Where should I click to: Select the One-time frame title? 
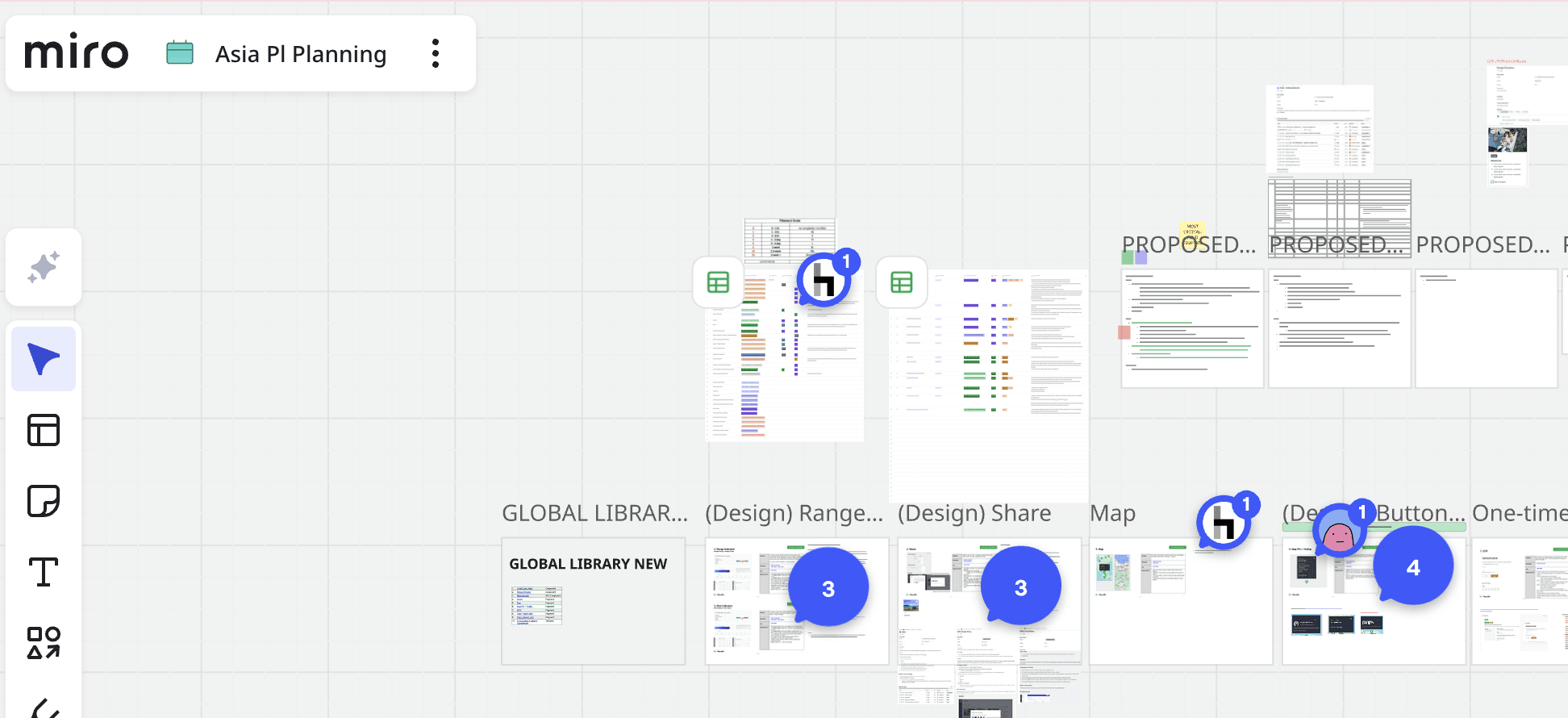tap(1520, 513)
